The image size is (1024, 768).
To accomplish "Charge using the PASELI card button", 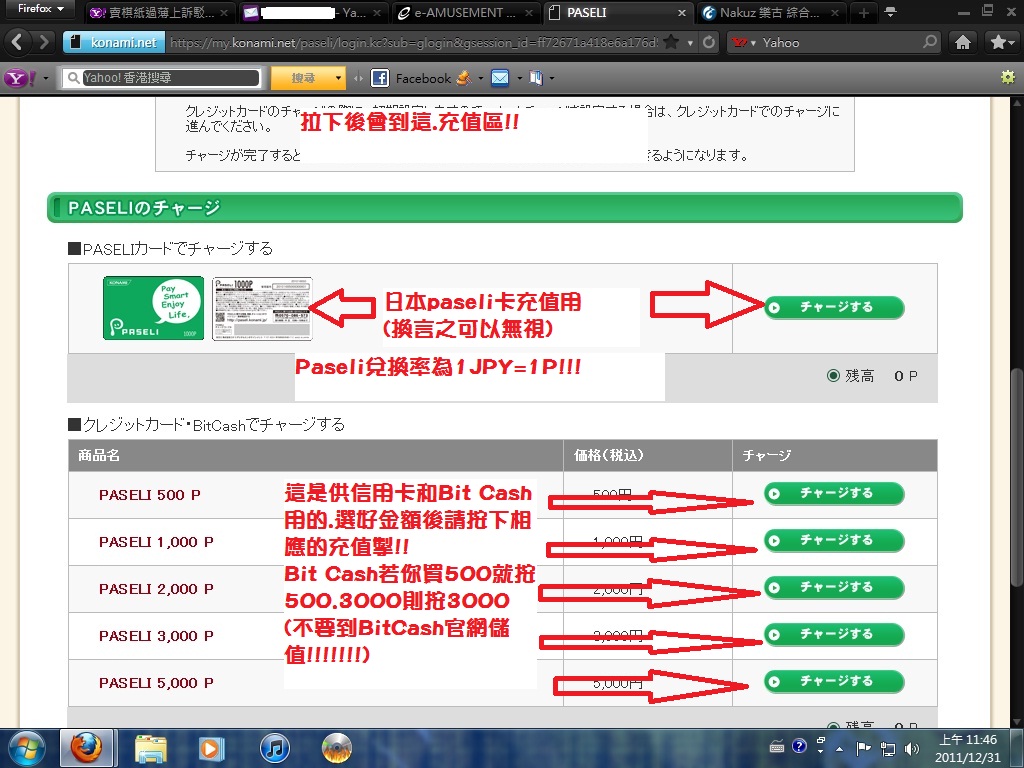I will (834, 307).
